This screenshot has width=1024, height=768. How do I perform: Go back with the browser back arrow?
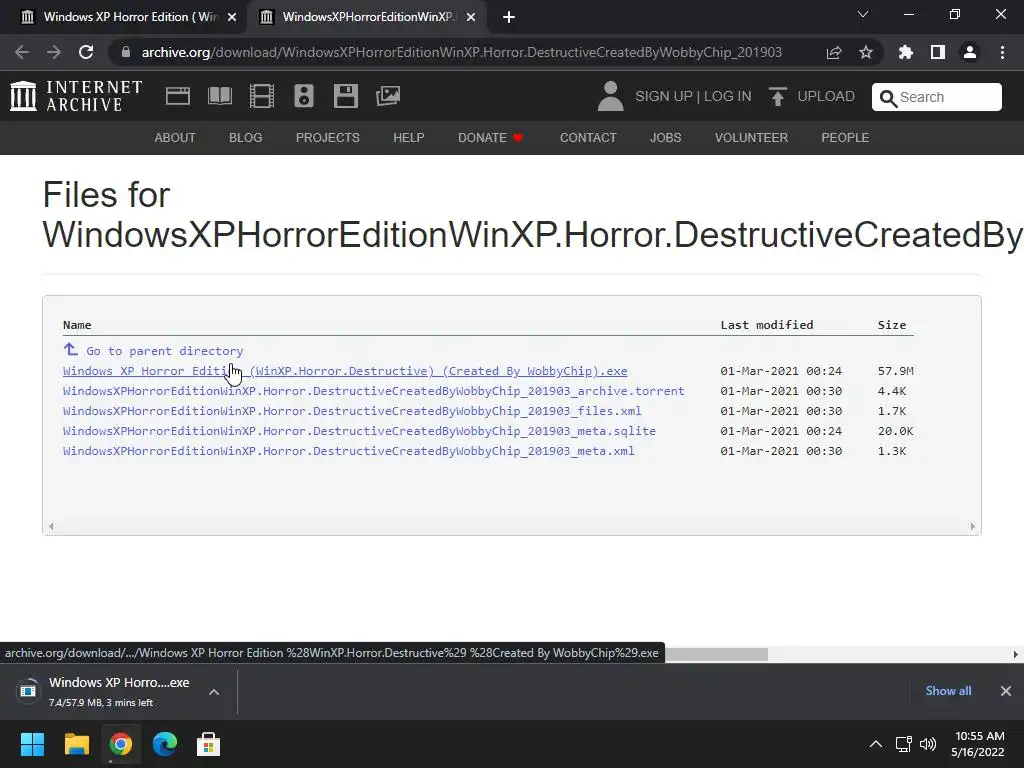(22, 52)
